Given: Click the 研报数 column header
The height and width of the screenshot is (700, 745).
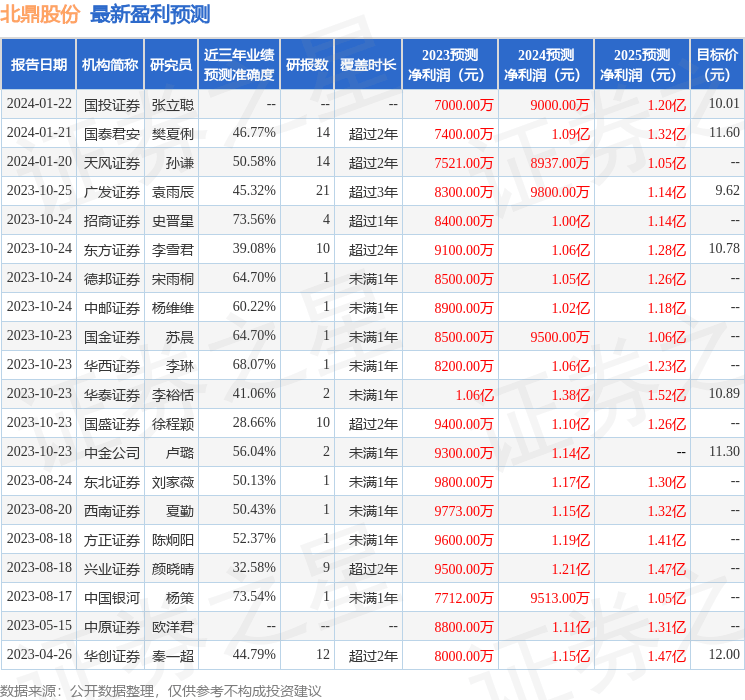Looking at the screenshot, I should pyautogui.click(x=307, y=64).
